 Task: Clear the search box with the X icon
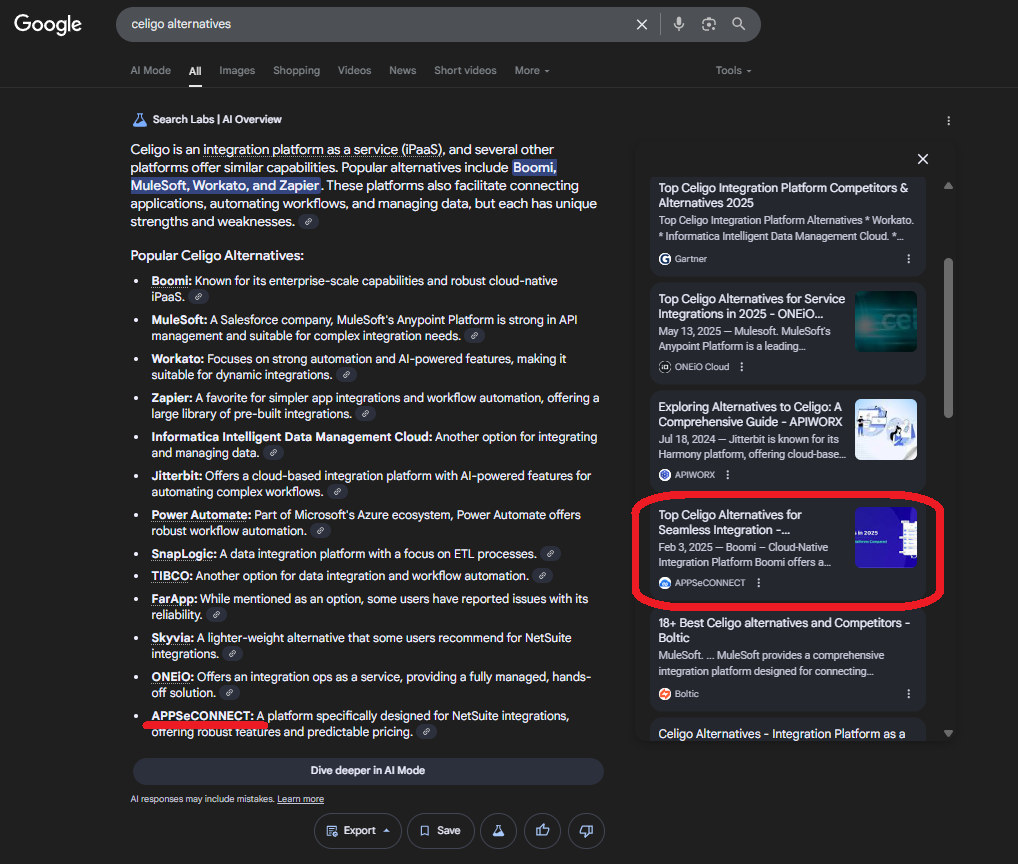641,25
